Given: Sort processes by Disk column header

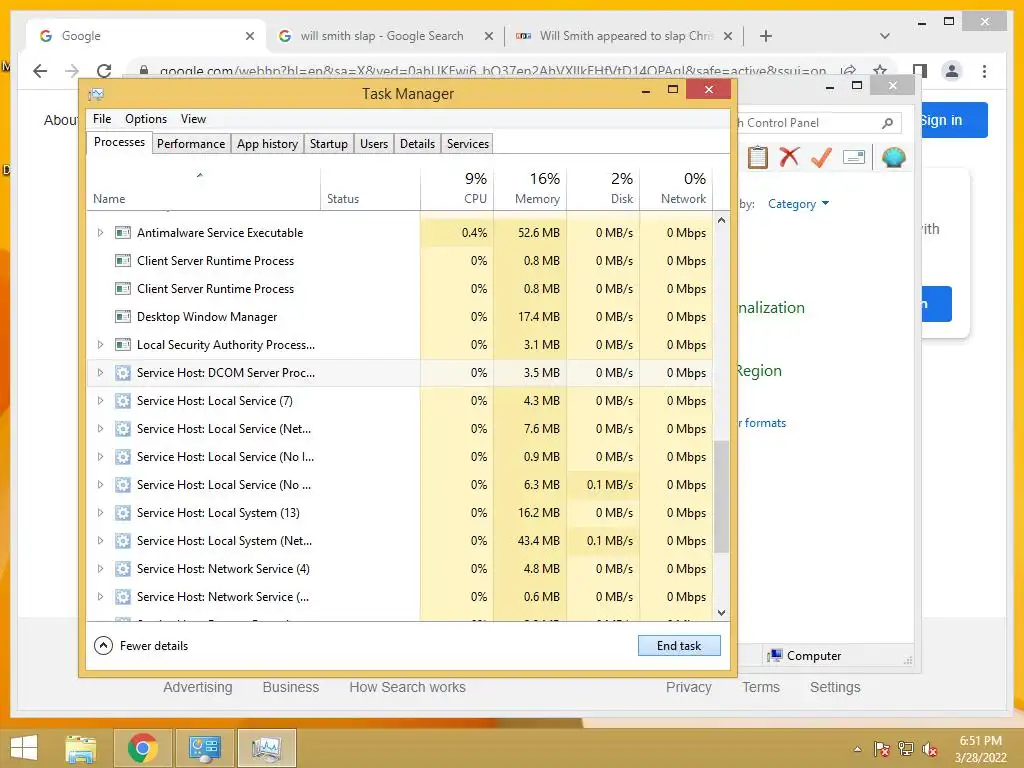Looking at the screenshot, I should pos(603,188).
